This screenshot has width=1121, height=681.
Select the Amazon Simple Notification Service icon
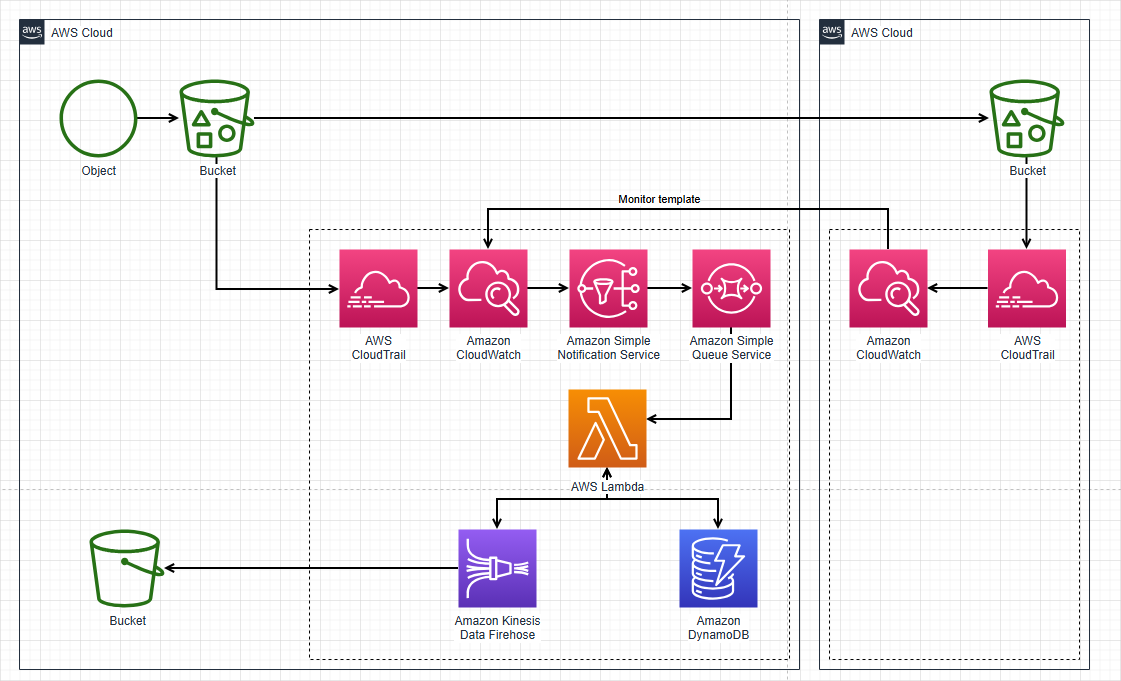click(608, 288)
